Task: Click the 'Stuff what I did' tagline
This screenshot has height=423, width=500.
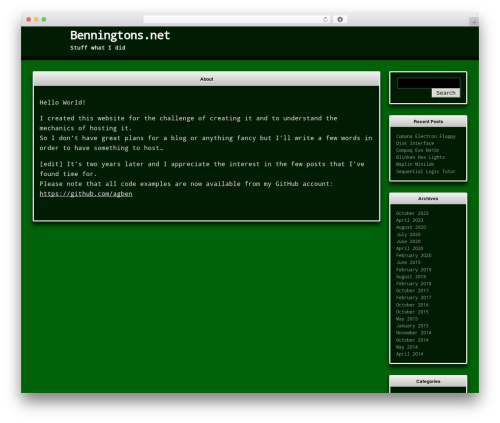Action: click(98, 48)
